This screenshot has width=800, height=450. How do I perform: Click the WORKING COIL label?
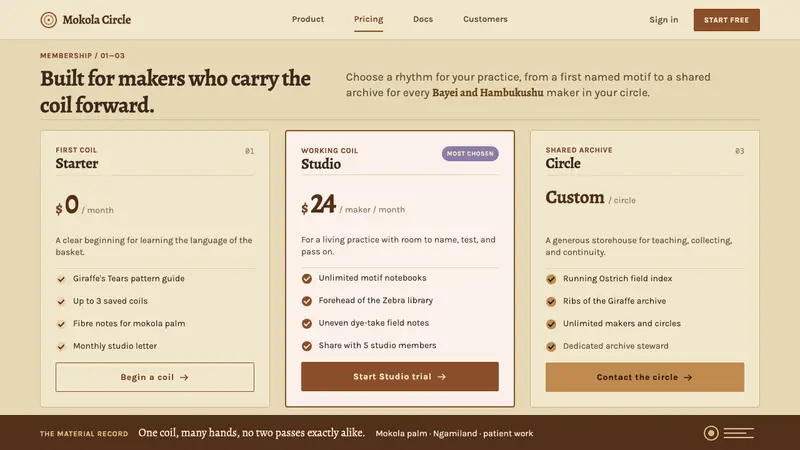[329, 151]
